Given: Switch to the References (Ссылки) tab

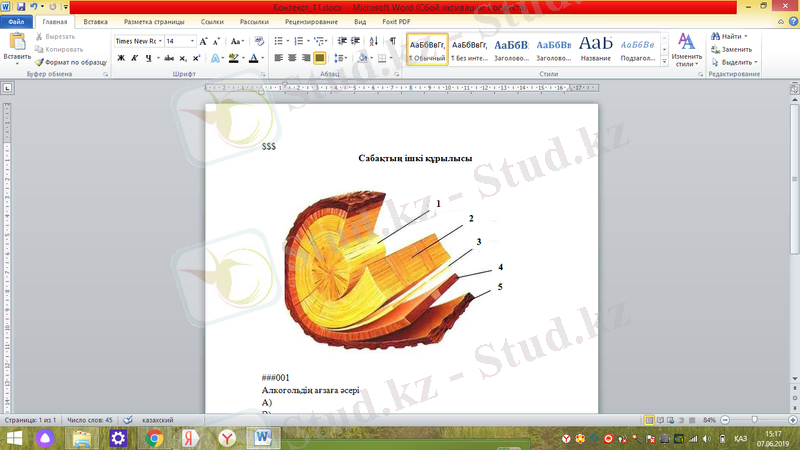Looking at the screenshot, I should pyautogui.click(x=212, y=22).
